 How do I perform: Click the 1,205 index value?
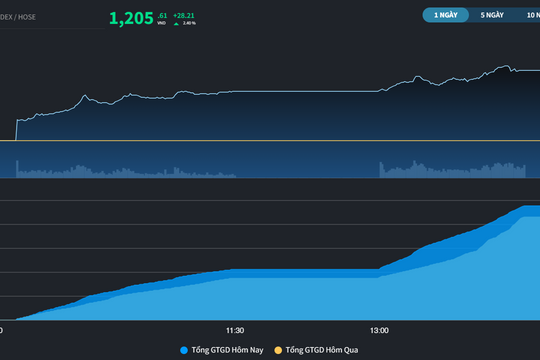[131, 18]
